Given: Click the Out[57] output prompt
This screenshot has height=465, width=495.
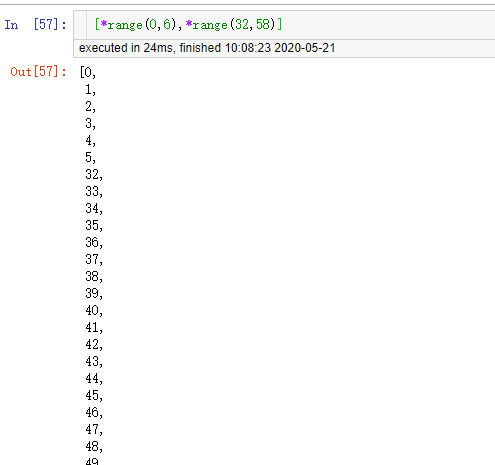Looking at the screenshot, I should coord(38,72).
